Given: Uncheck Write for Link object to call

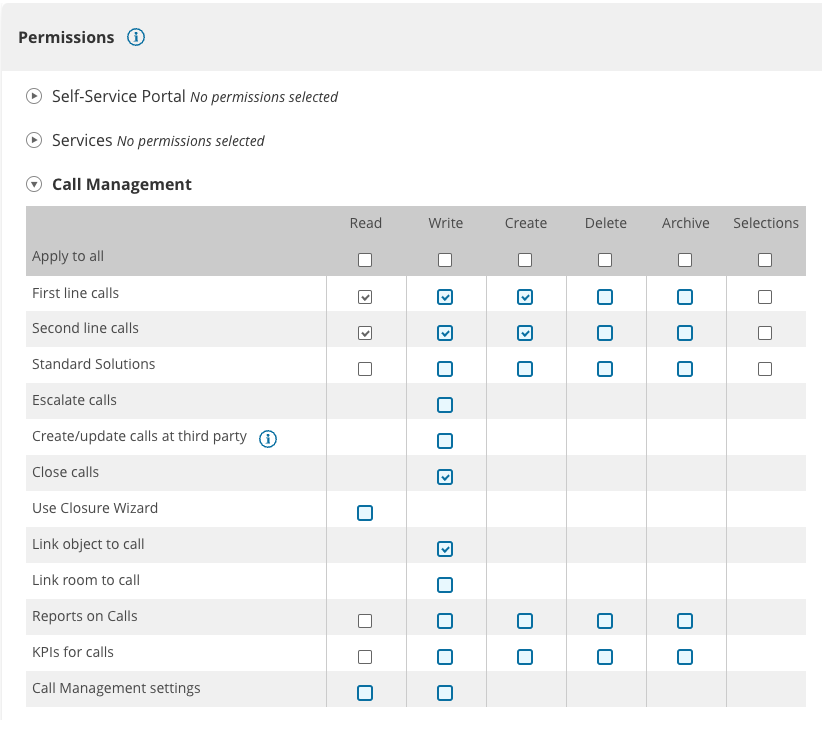Looking at the screenshot, I should 445,549.
